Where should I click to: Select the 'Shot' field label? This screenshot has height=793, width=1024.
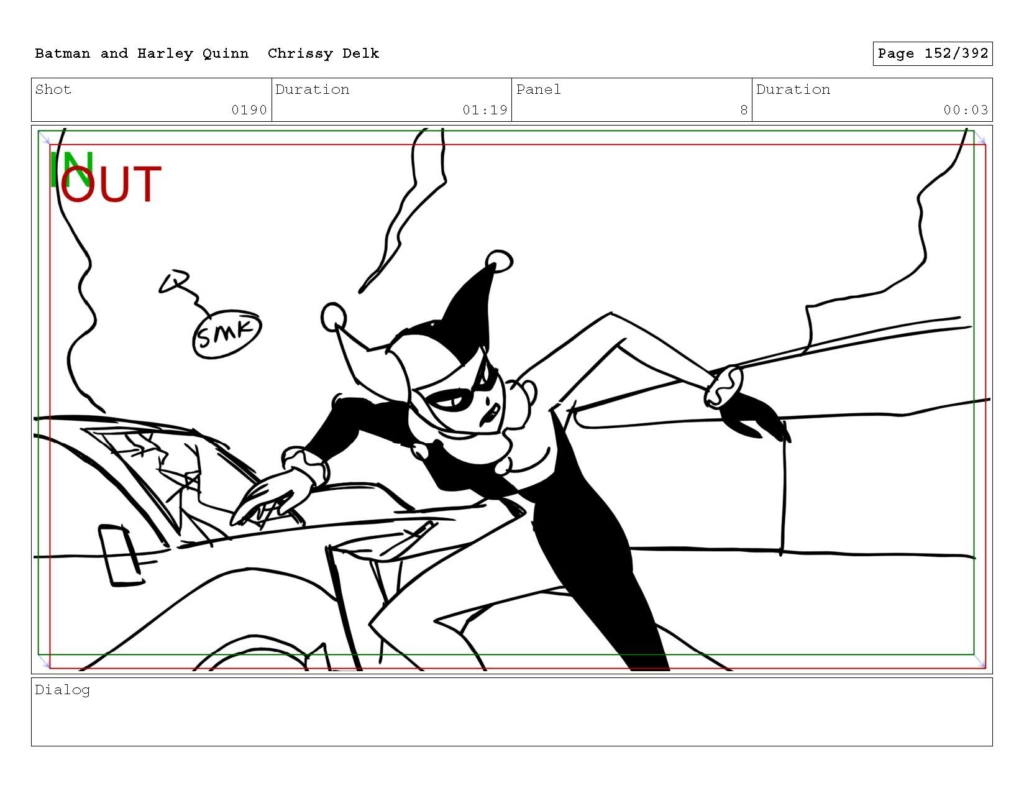click(x=53, y=89)
